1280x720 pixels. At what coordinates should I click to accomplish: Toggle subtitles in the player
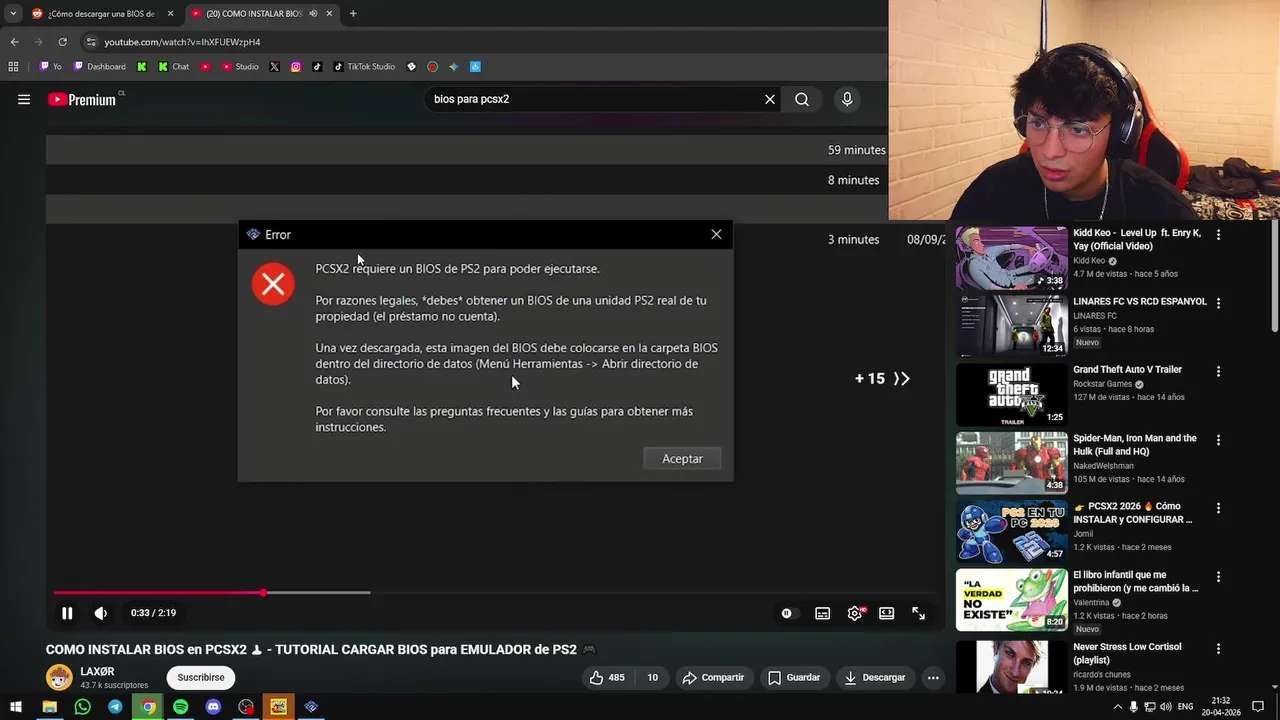click(x=822, y=613)
